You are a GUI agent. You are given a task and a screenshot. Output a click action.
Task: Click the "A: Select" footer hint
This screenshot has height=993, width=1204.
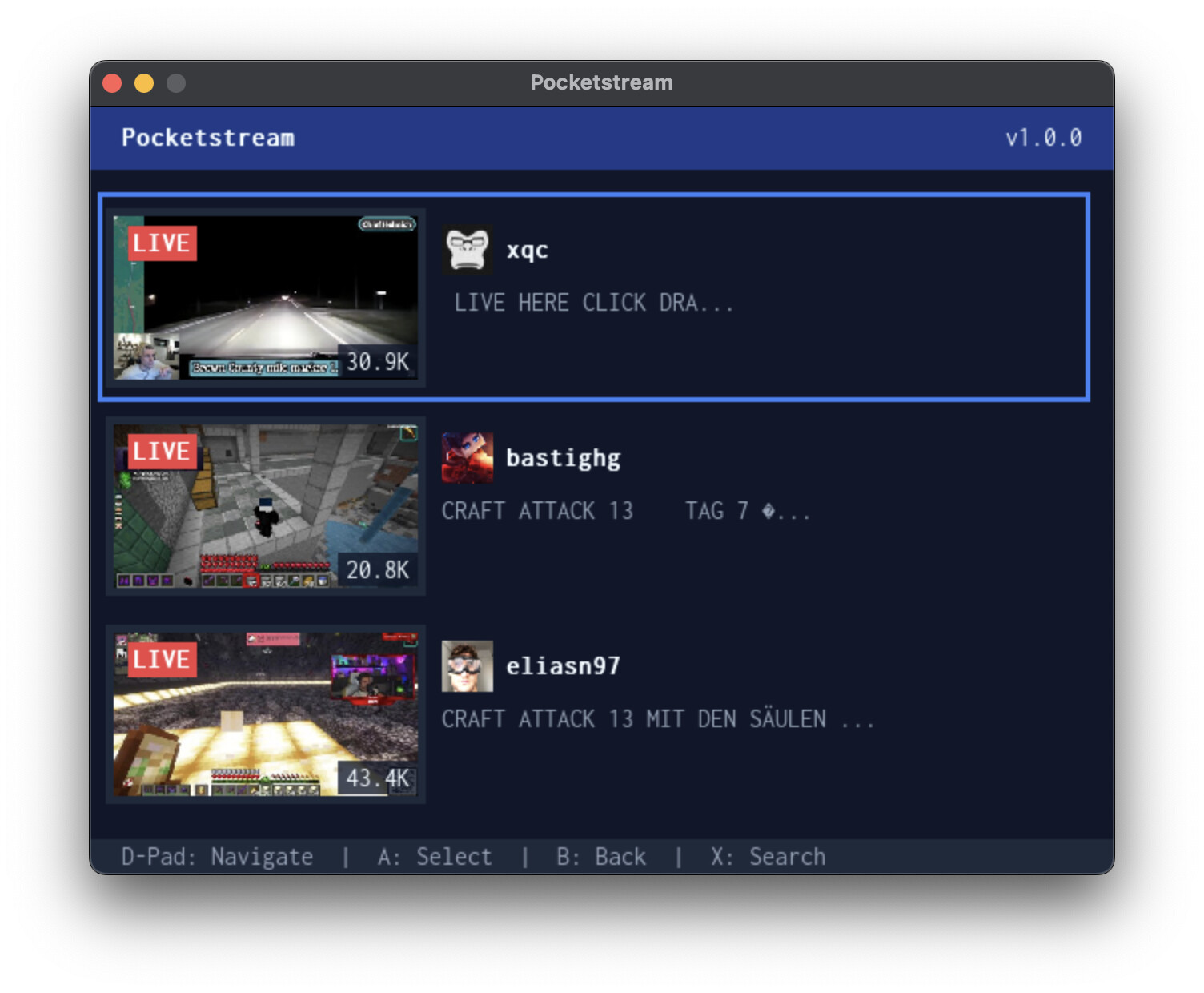tap(435, 857)
